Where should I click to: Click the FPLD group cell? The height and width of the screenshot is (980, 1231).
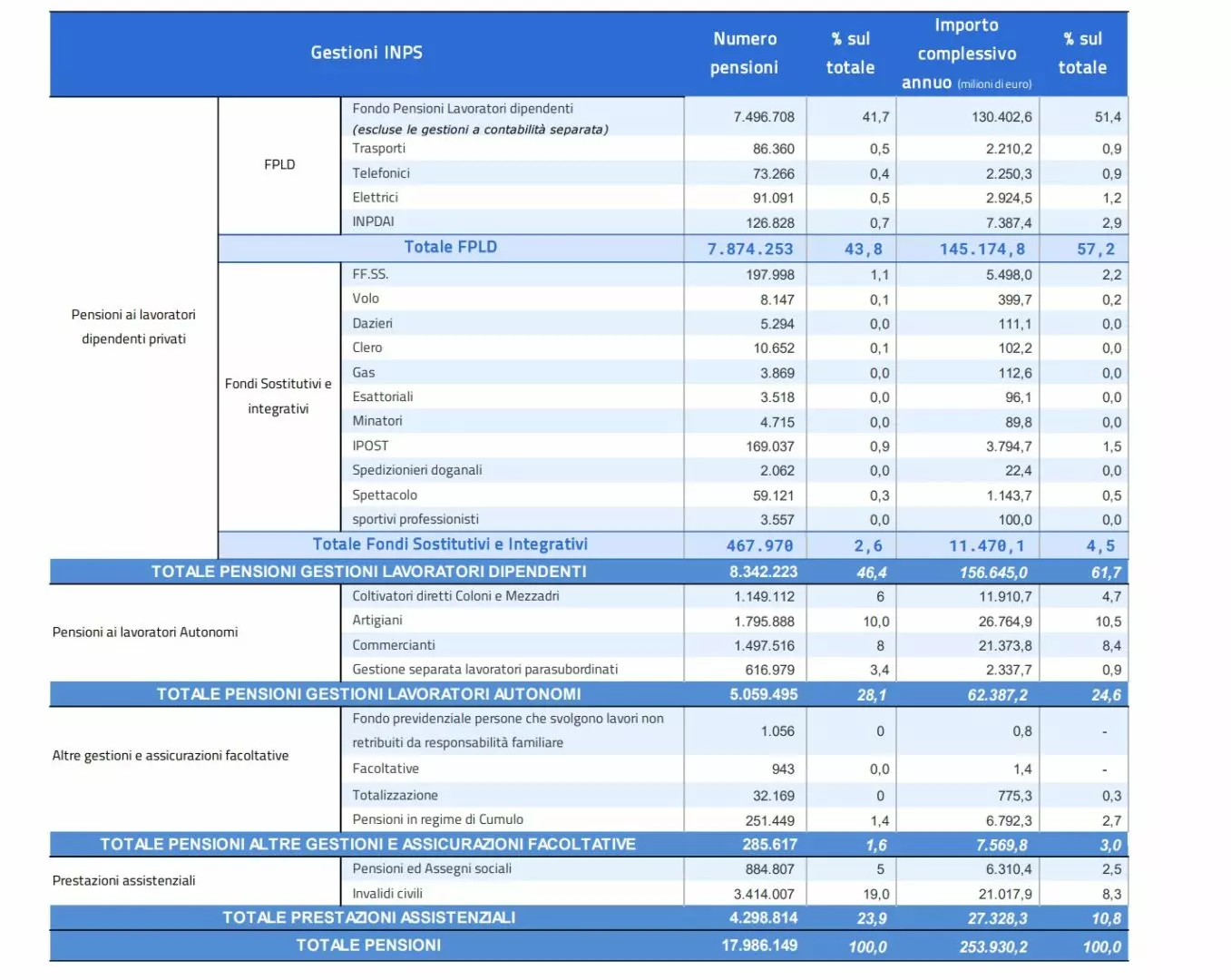[279, 164]
